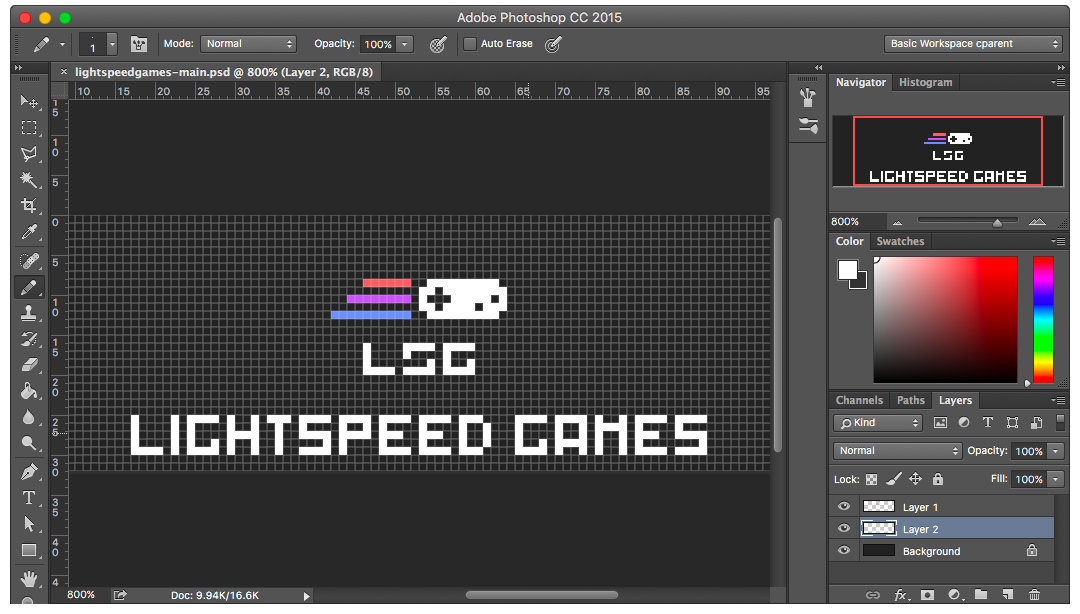This screenshot has height=614, width=1080.
Task: Open the Swatches panel tab
Action: (x=900, y=241)
